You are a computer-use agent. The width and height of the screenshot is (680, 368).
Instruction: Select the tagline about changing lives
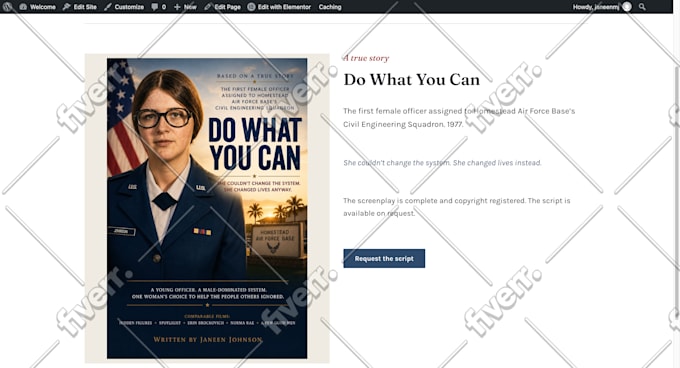click(442, 163)
